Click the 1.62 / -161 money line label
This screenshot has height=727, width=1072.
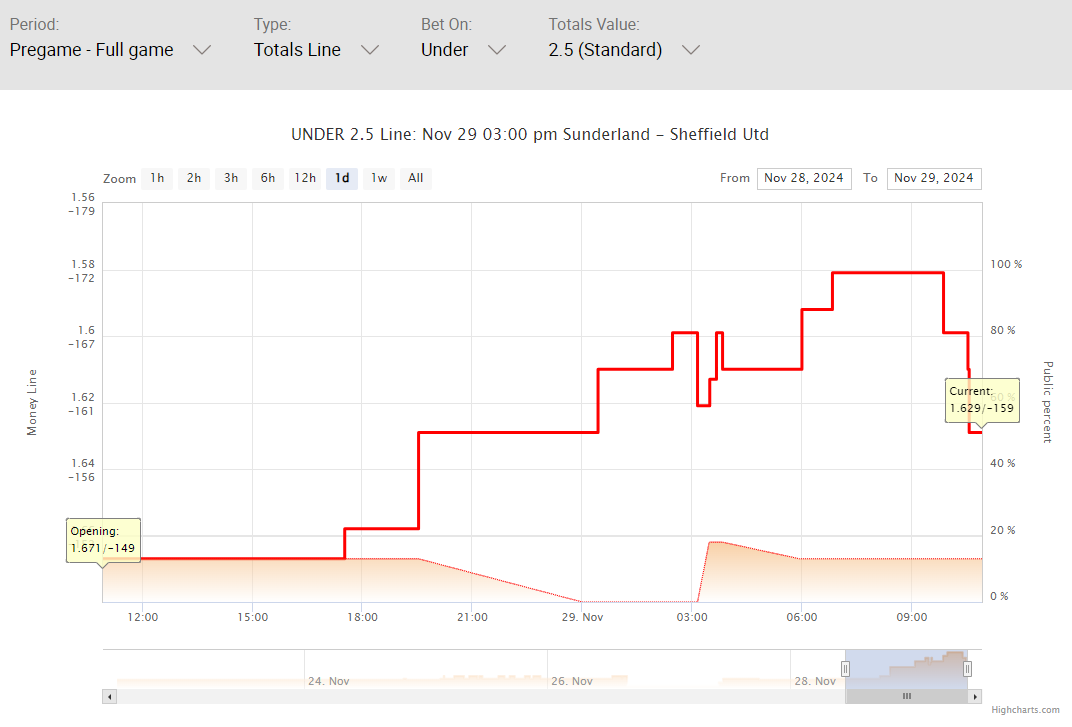(x=82, y=404)
